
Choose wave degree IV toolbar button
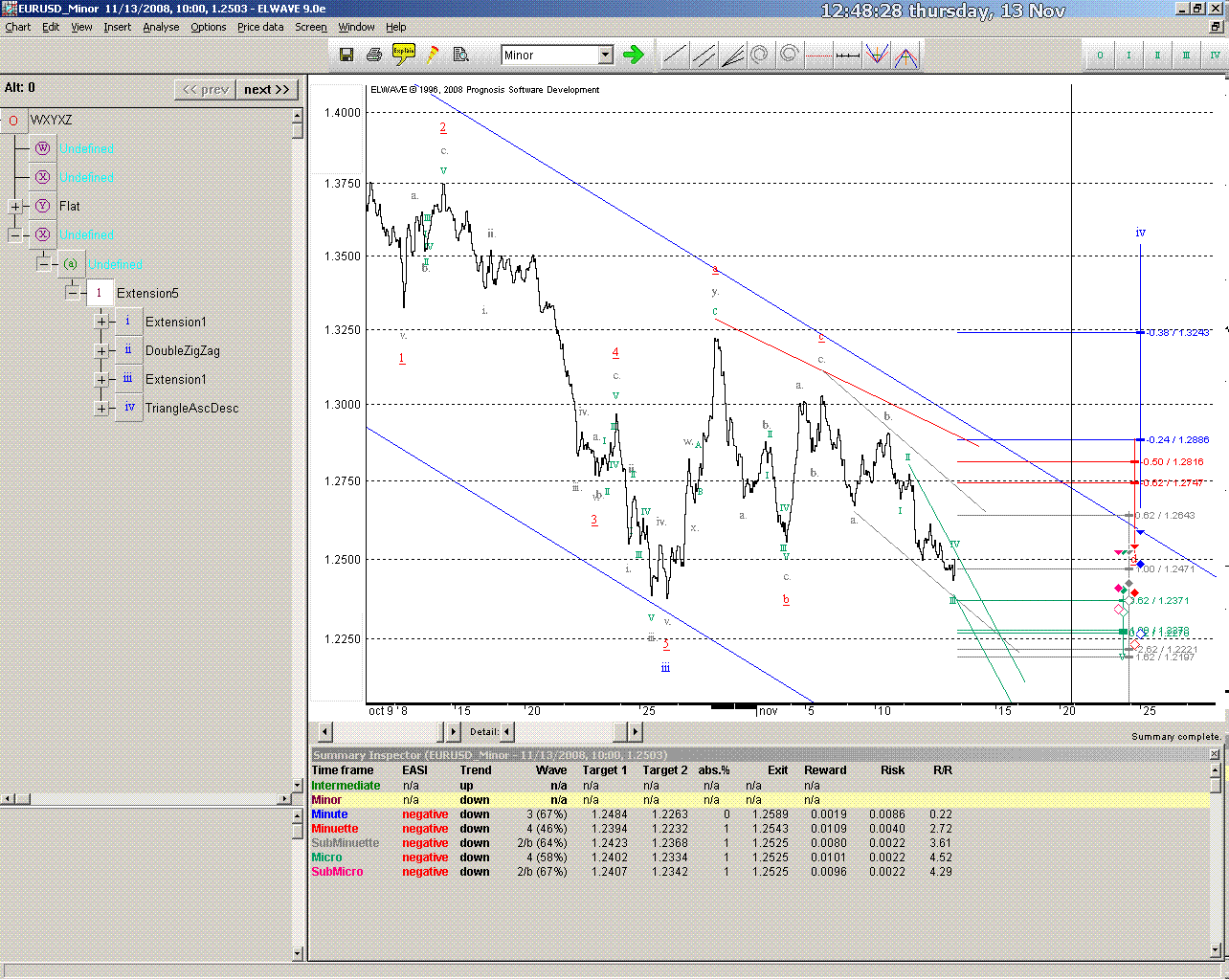(1214, 56)
